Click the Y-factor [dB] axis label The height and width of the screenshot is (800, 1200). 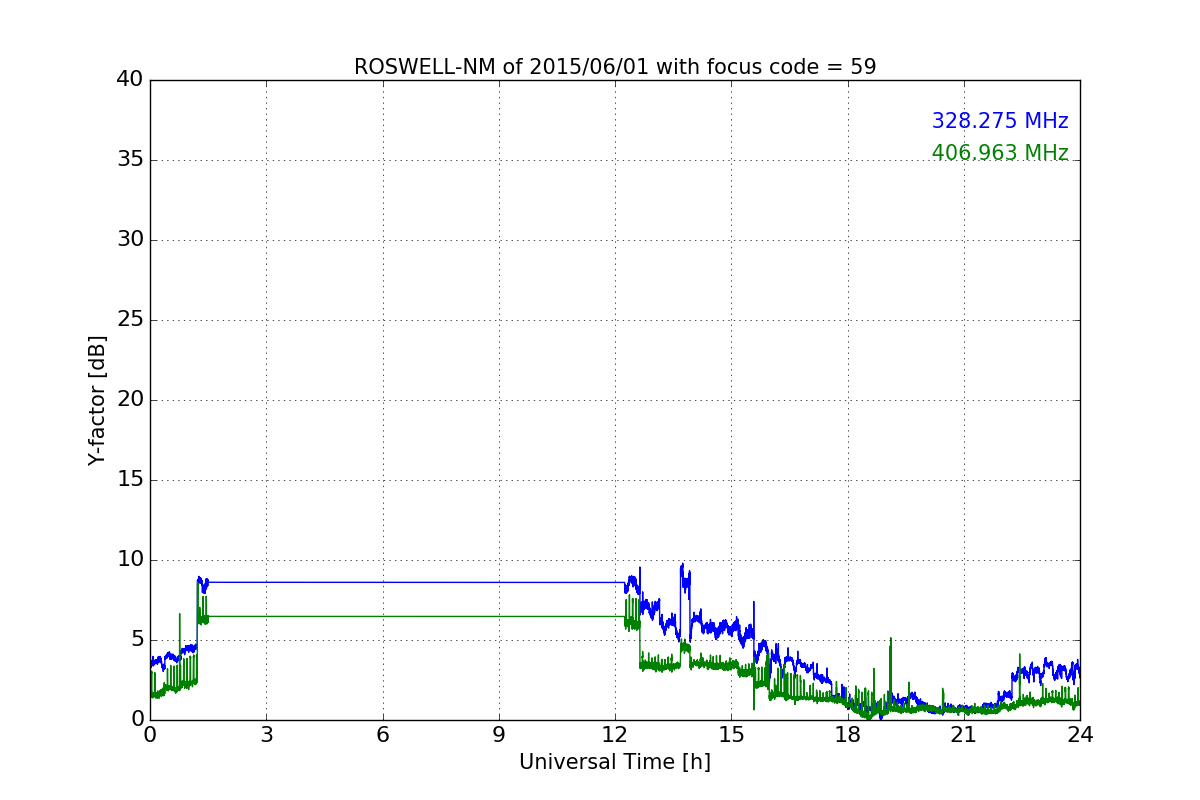click(97, 400)
